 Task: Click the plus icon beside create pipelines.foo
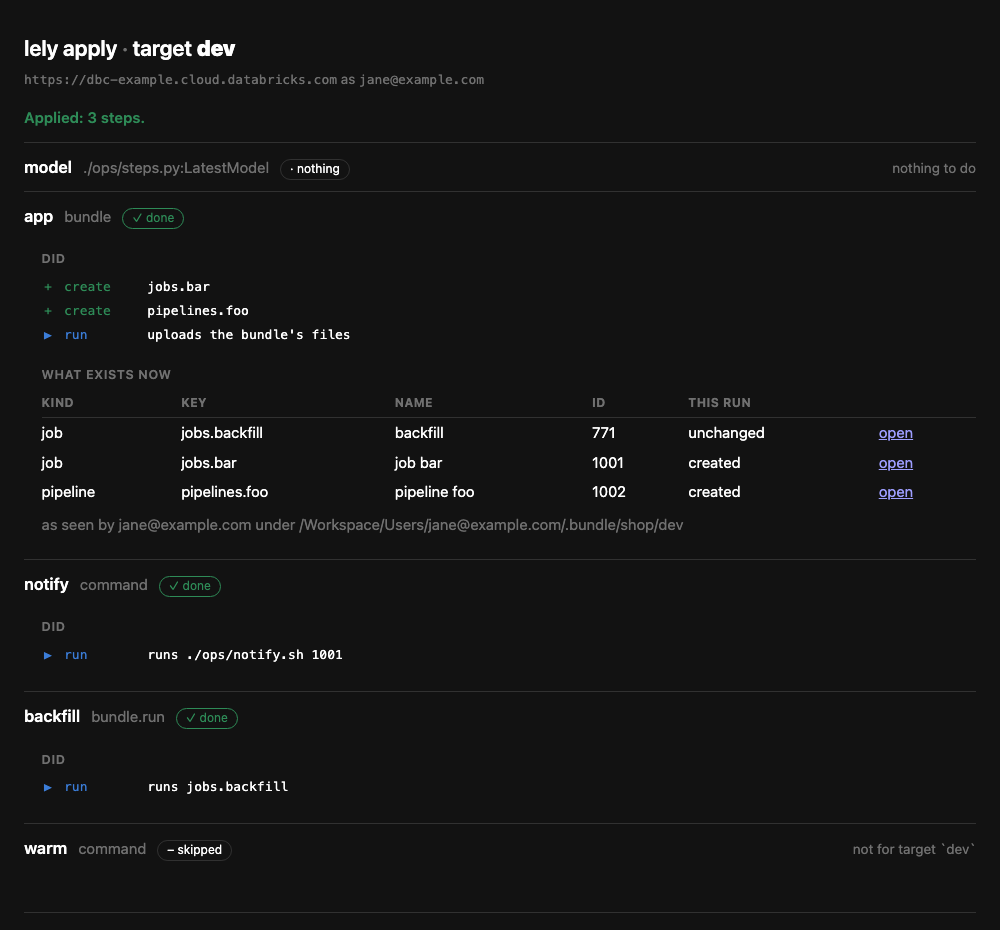click(x=48, y=311)
